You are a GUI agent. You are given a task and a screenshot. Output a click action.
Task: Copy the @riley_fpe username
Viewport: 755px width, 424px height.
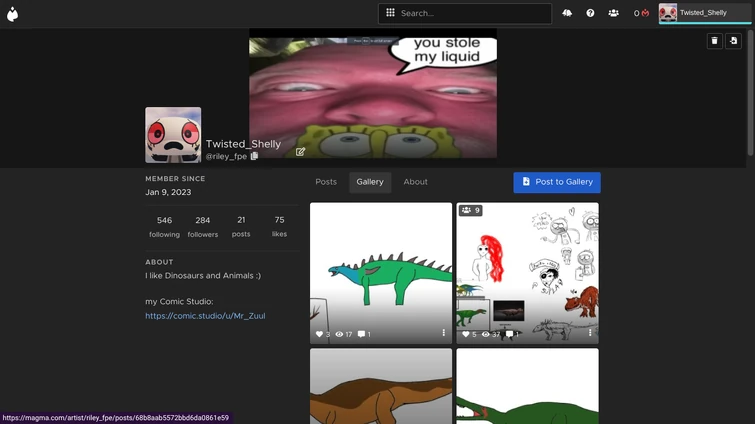[x=254, y=156]
